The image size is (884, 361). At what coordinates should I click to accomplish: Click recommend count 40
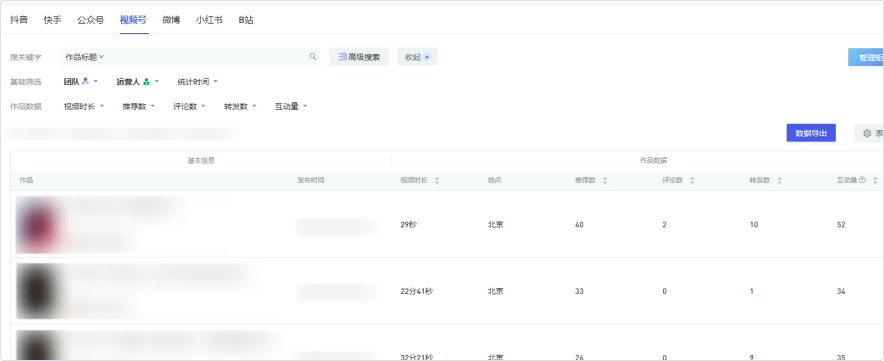(x=579, y=224)
